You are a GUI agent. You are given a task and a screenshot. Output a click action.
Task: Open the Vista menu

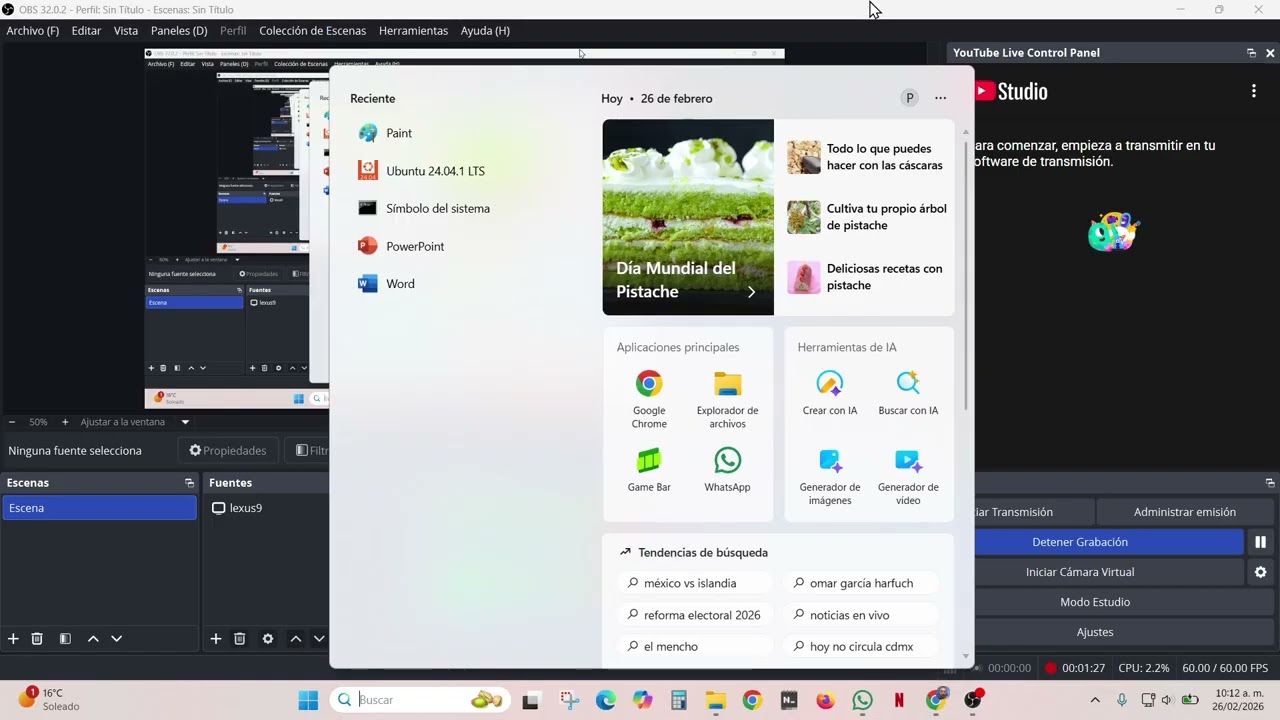pos(126,31)
